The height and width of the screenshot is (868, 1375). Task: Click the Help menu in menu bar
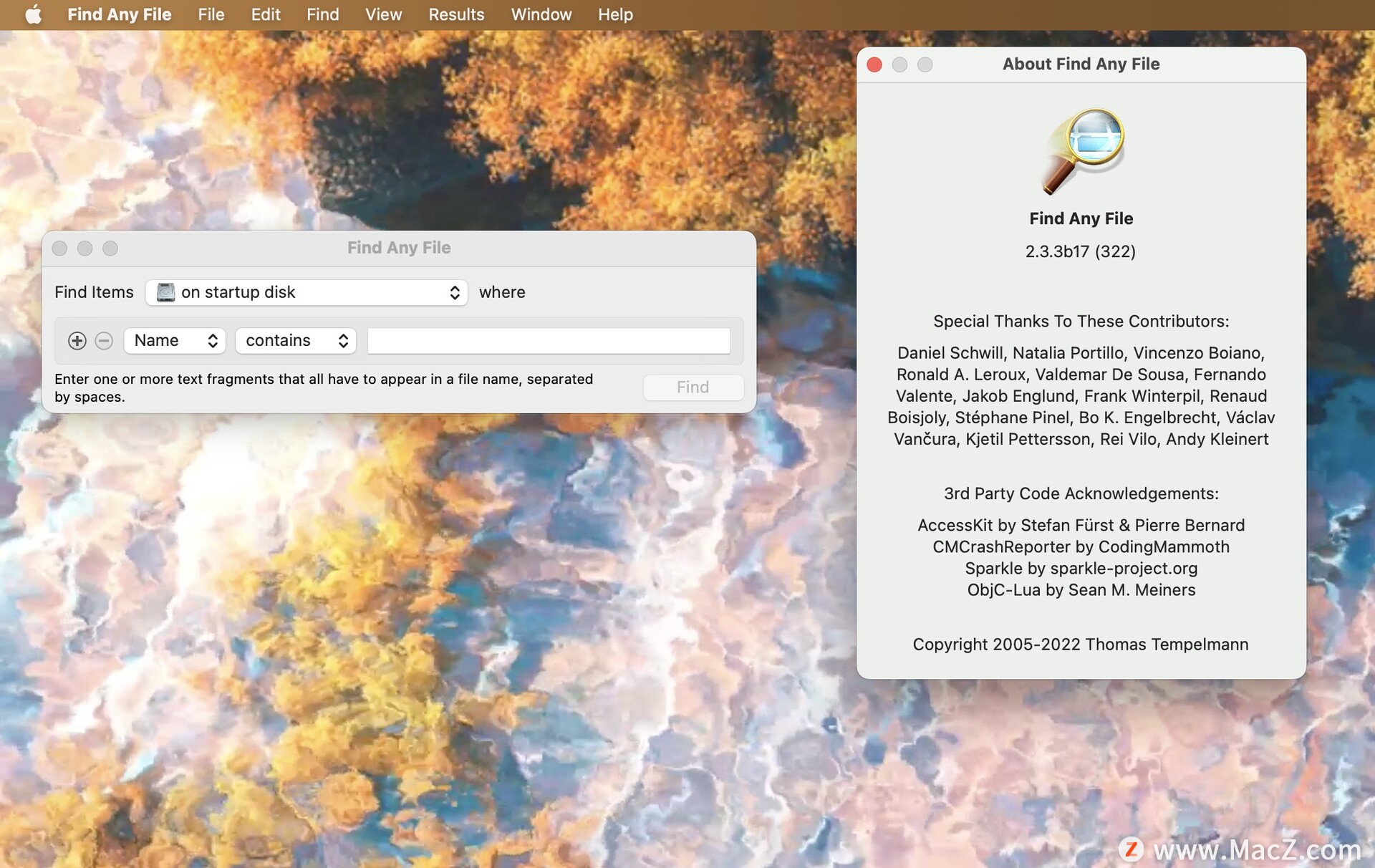tap(615, 15)
